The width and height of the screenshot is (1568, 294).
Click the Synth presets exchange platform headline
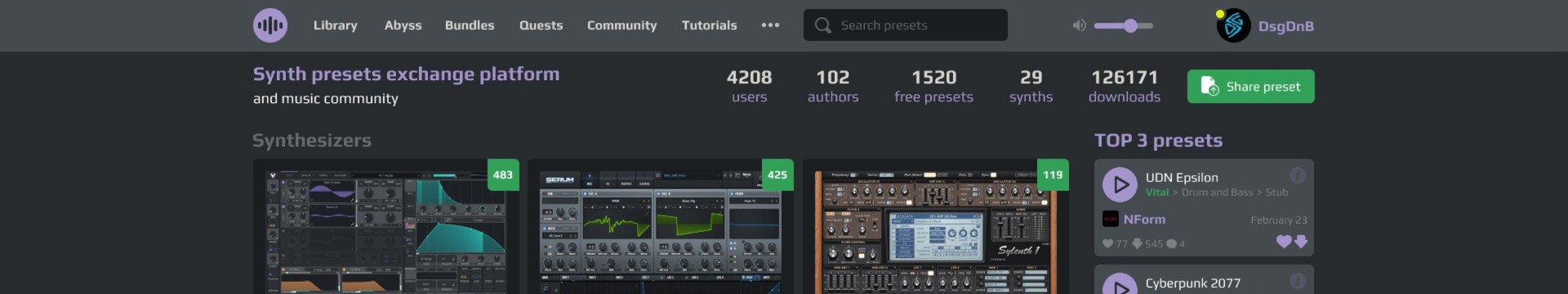[406, 74]
